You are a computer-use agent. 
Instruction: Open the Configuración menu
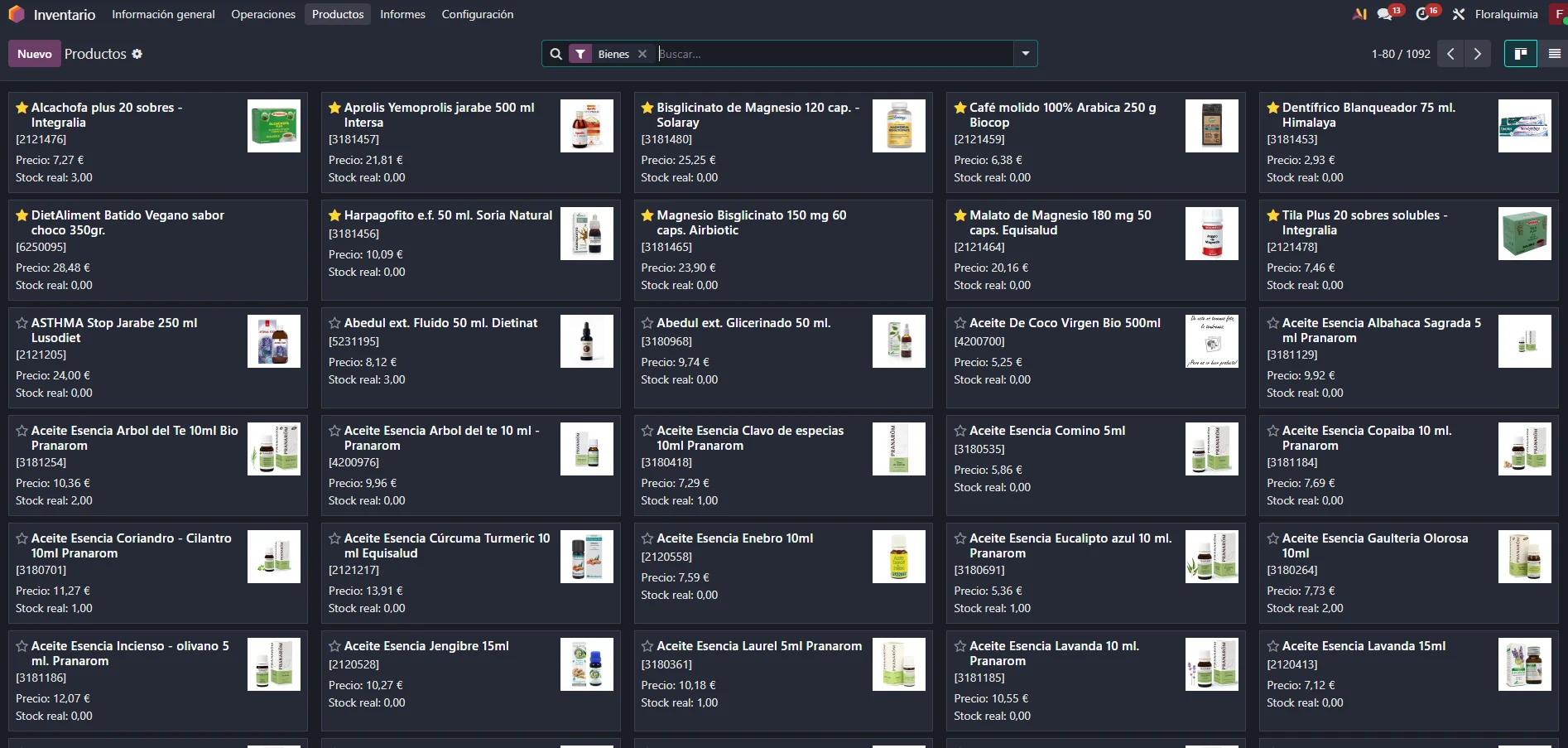click(x=478, y=14)
